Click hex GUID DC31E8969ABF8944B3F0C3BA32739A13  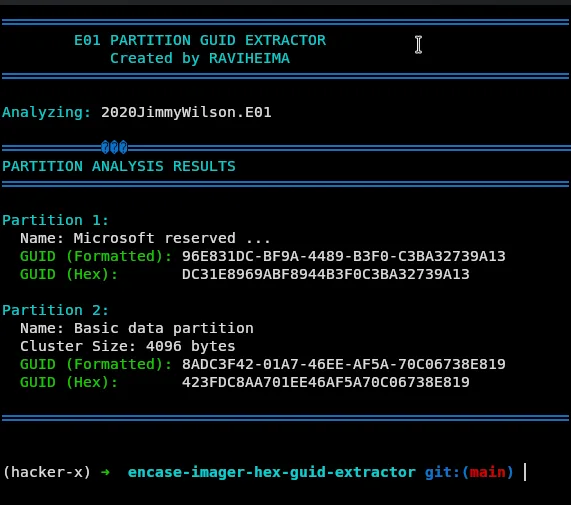(326, 274)
